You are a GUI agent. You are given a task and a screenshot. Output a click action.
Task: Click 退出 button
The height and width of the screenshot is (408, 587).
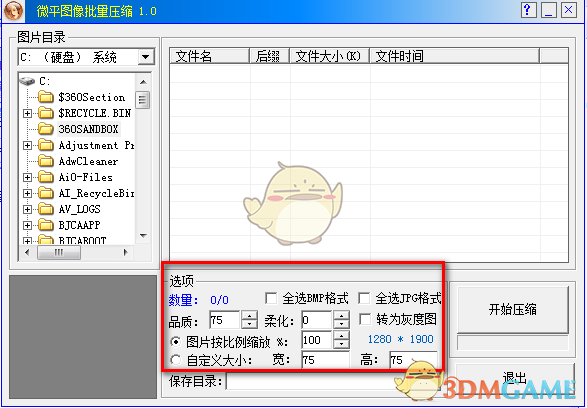coord(515,378)
